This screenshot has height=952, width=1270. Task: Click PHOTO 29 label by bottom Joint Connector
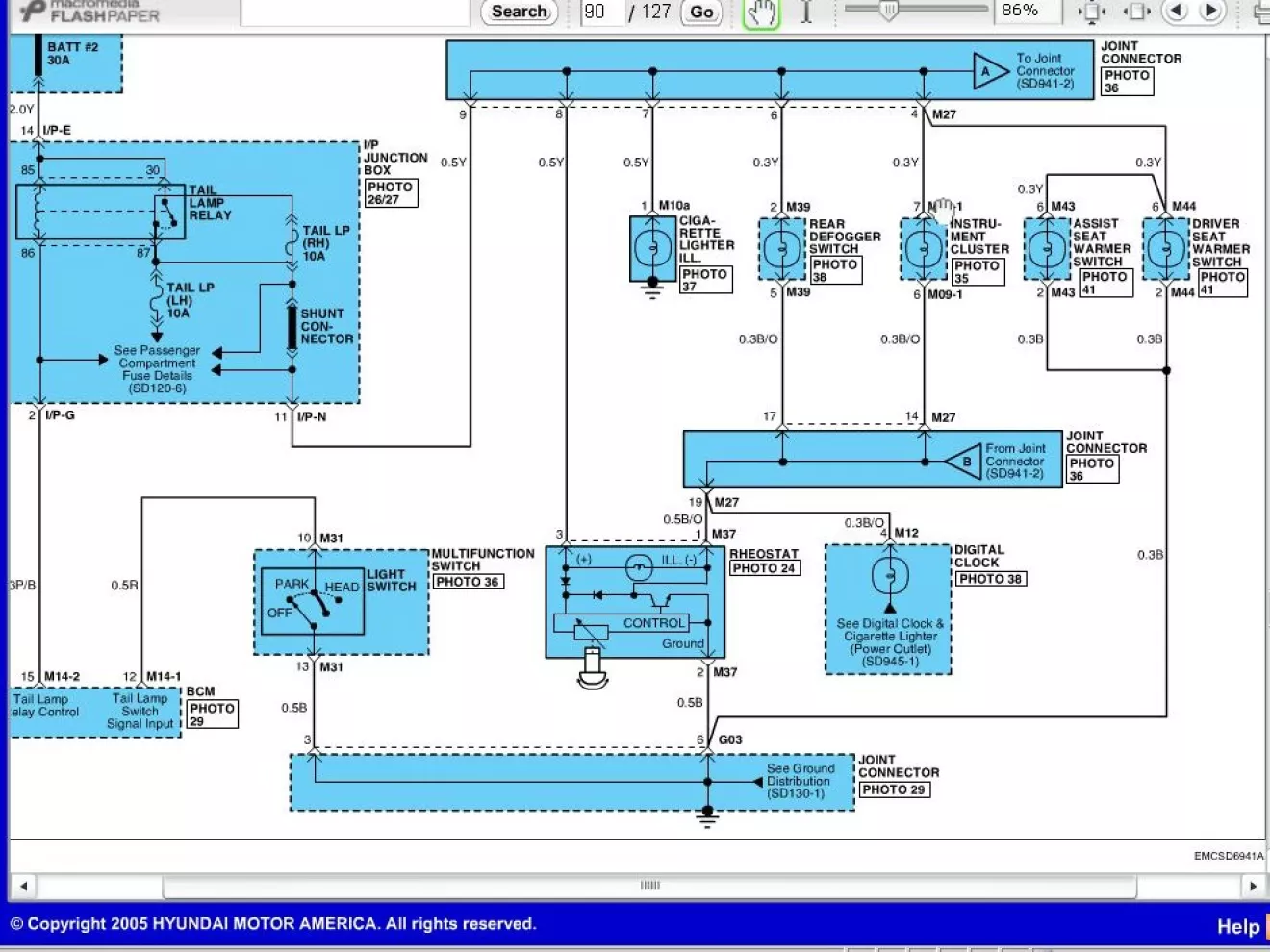(x=894, y=789)
